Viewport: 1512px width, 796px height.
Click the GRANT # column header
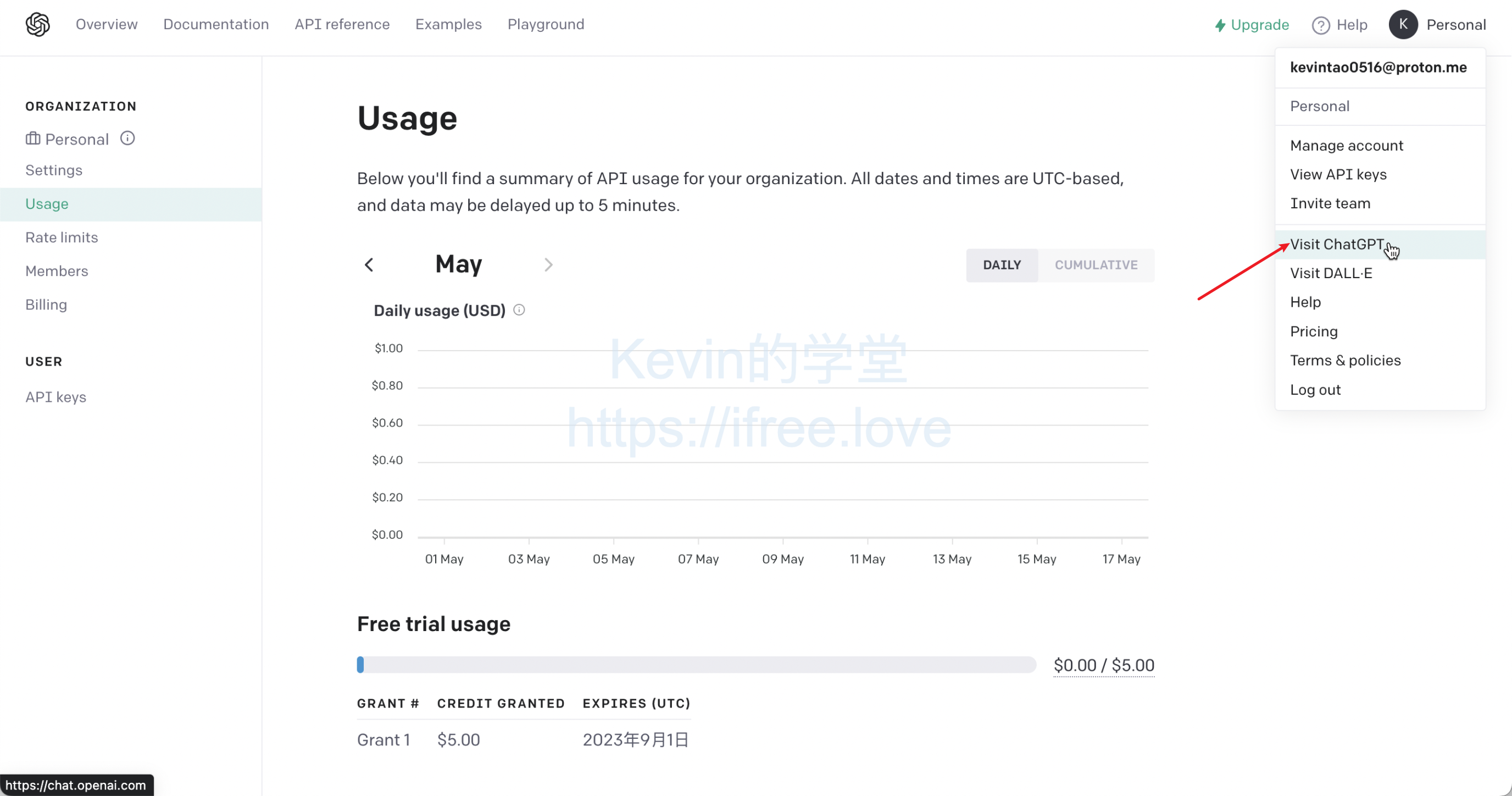[x=388, y=703]
